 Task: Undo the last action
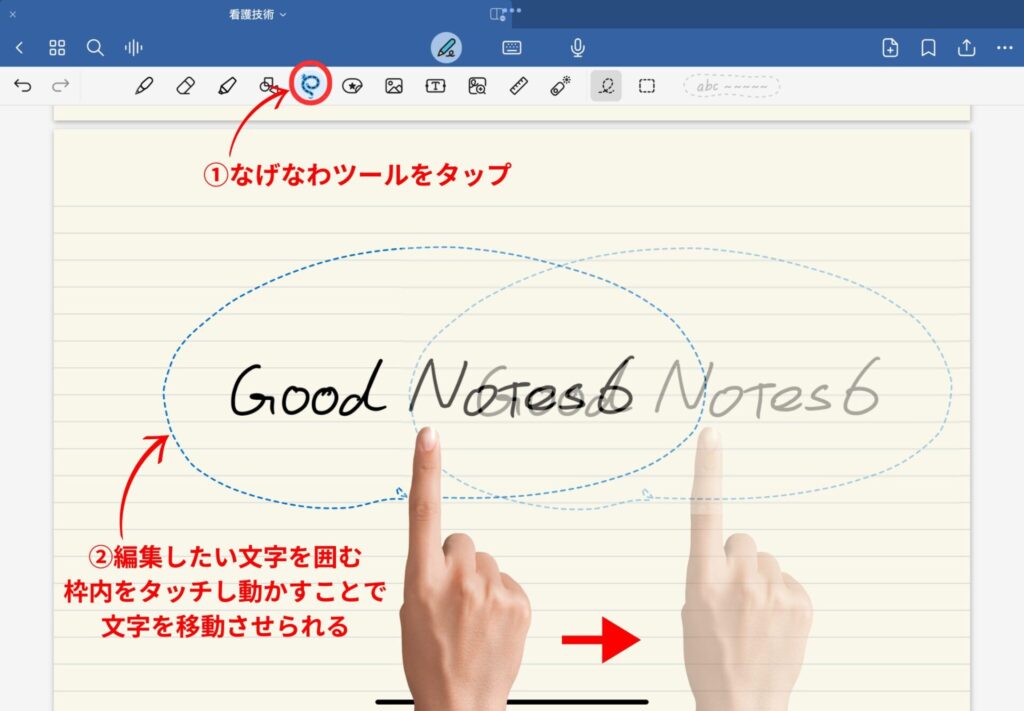(x=23, y=86)
